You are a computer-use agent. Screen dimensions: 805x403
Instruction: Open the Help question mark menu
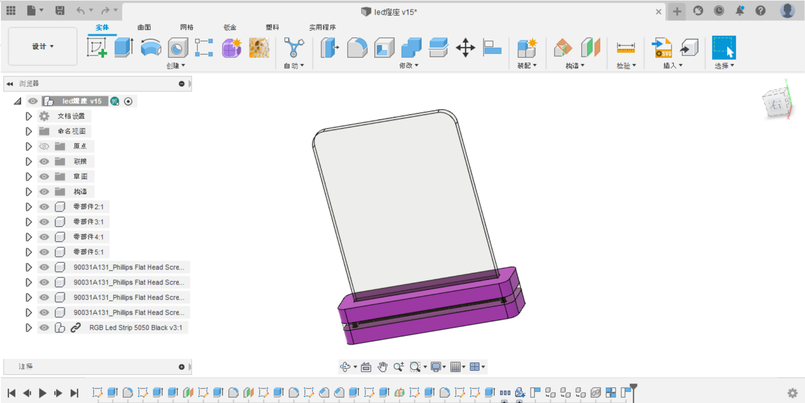click(x=760, y=10)
